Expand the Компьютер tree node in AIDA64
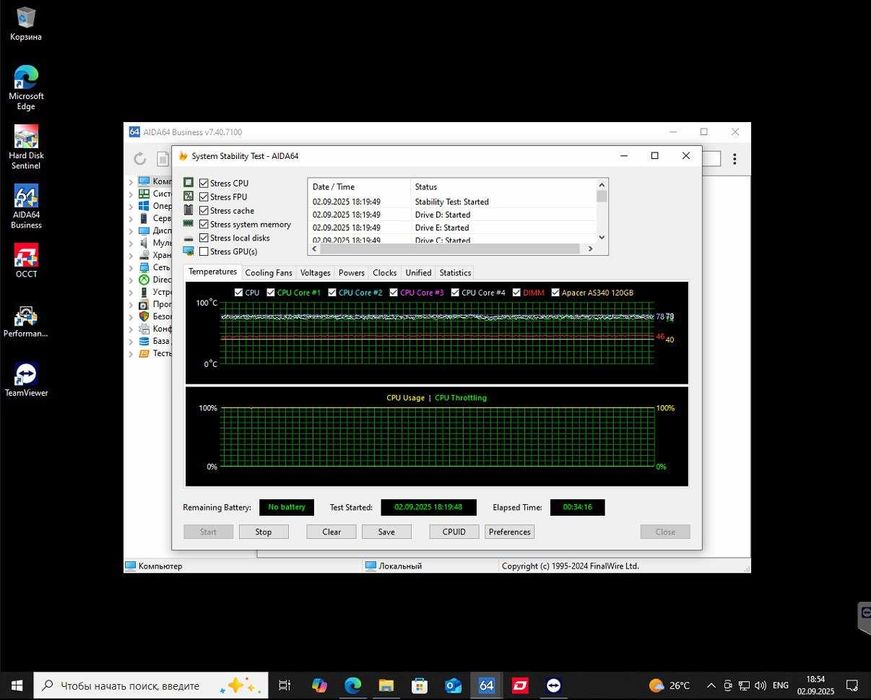This screenshot has width=871, height=700. pos(131,182)
